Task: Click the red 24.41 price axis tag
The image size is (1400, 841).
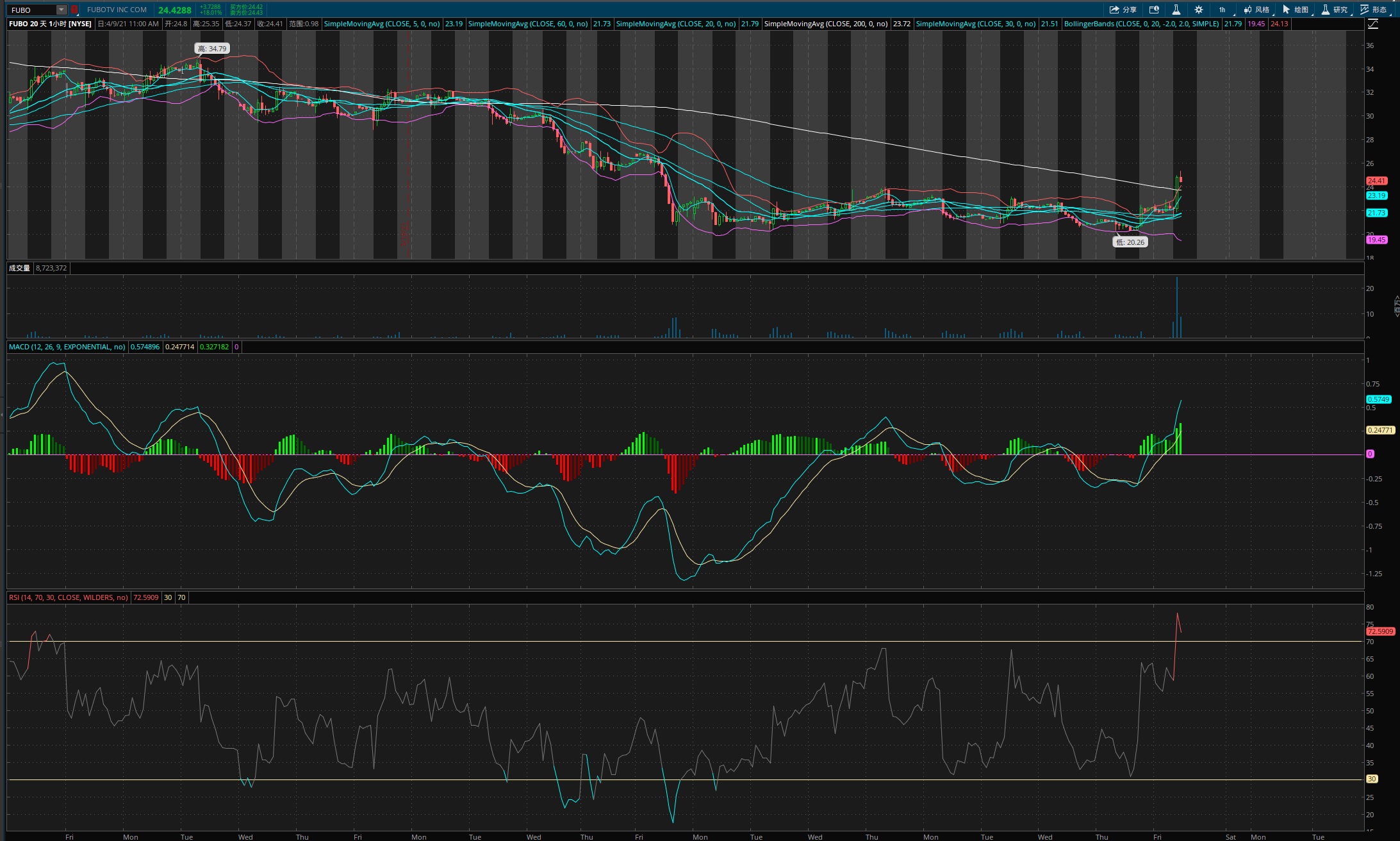Action: click(1377, 181)
